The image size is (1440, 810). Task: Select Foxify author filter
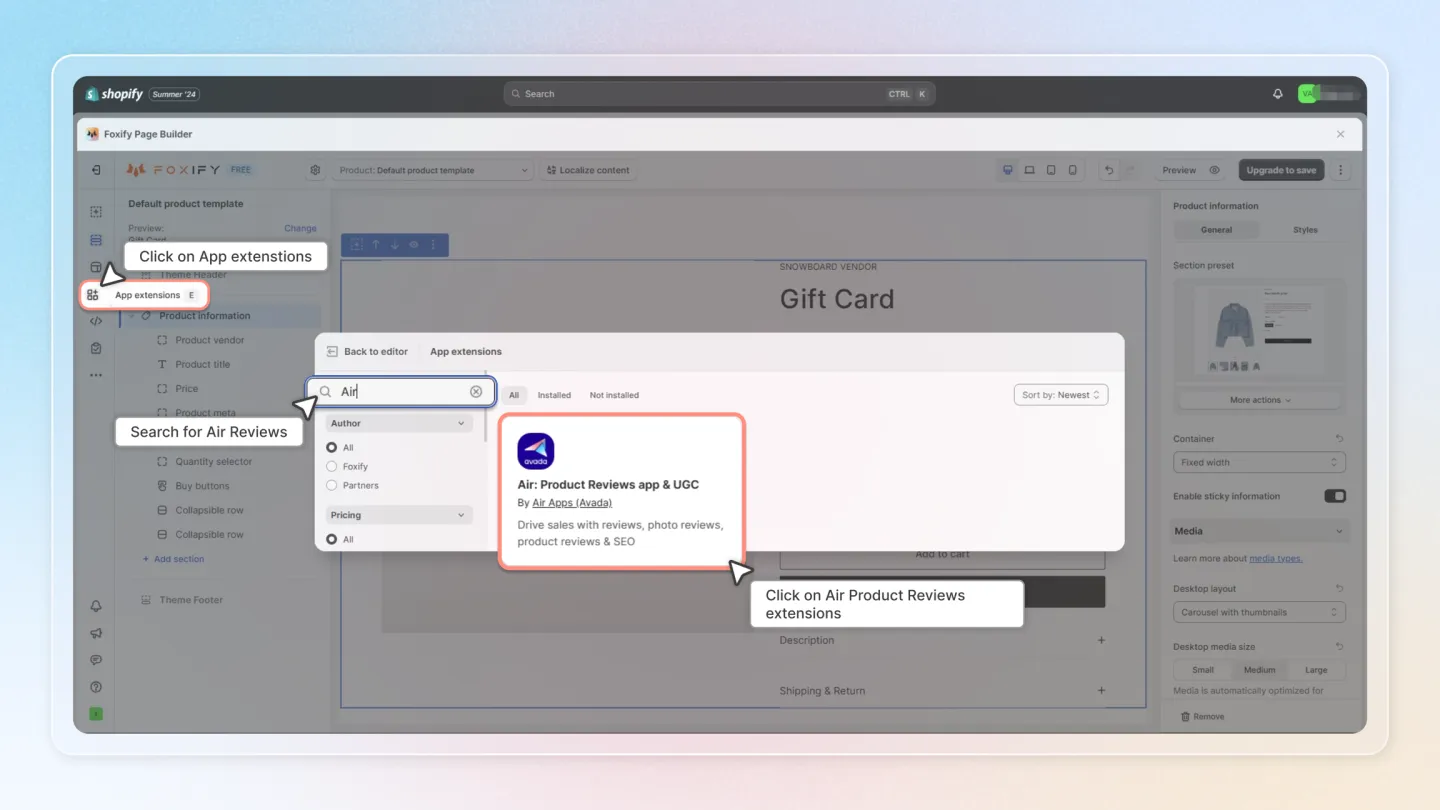[x=332, y=467]
